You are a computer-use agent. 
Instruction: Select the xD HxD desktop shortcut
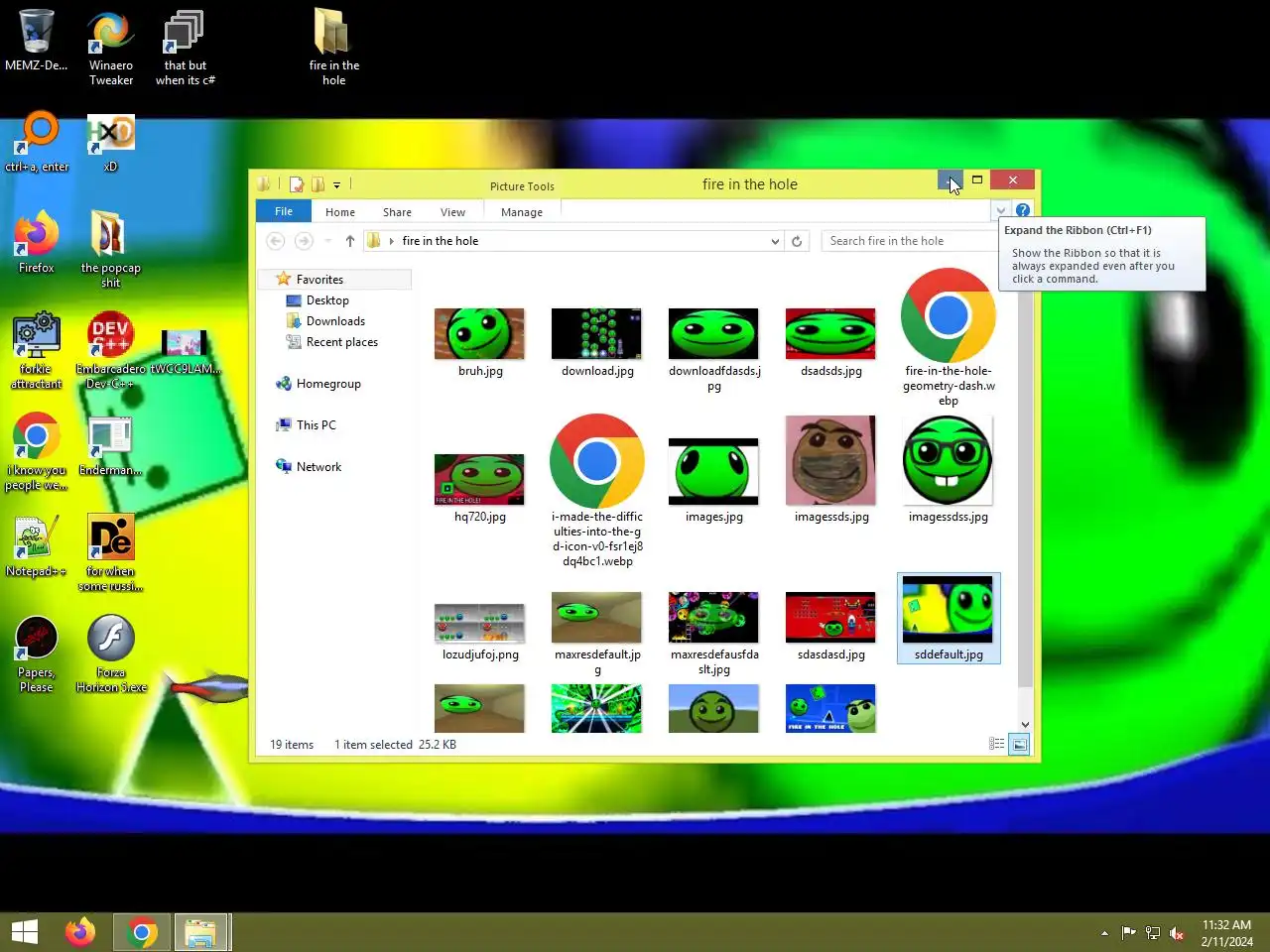[110, 142]
